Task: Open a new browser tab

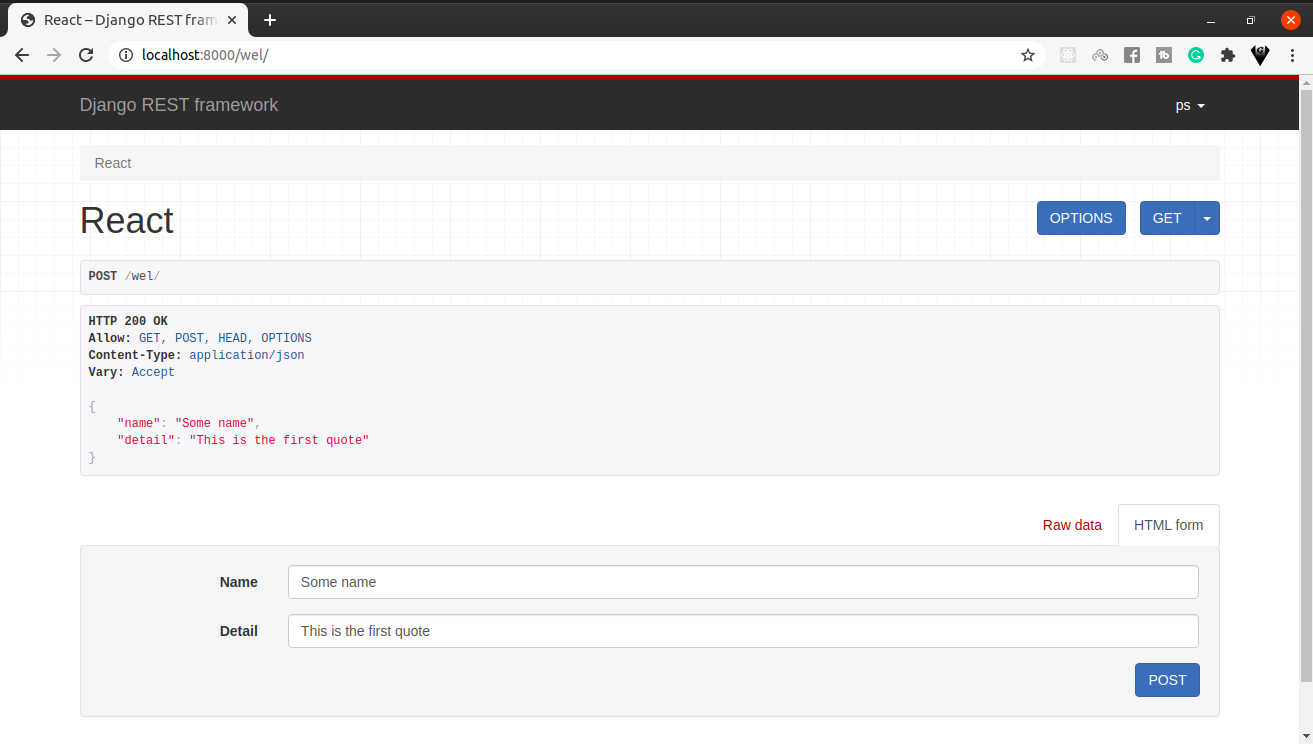Action: pyautogui.click(x=270, y=20)
